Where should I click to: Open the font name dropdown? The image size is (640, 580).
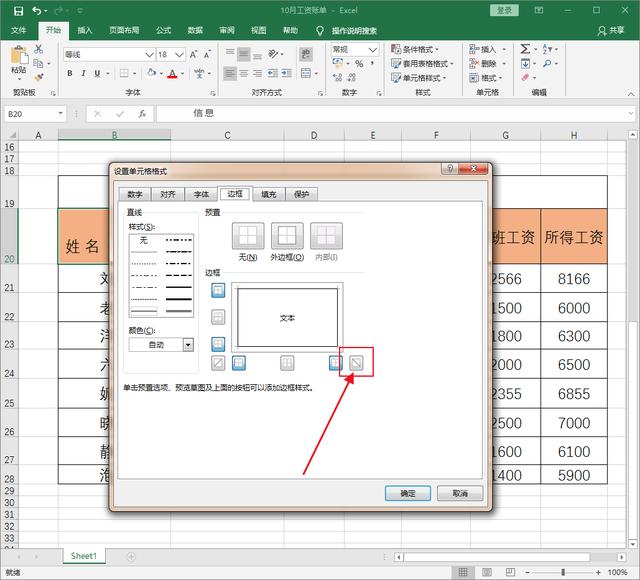click(149, 54)
